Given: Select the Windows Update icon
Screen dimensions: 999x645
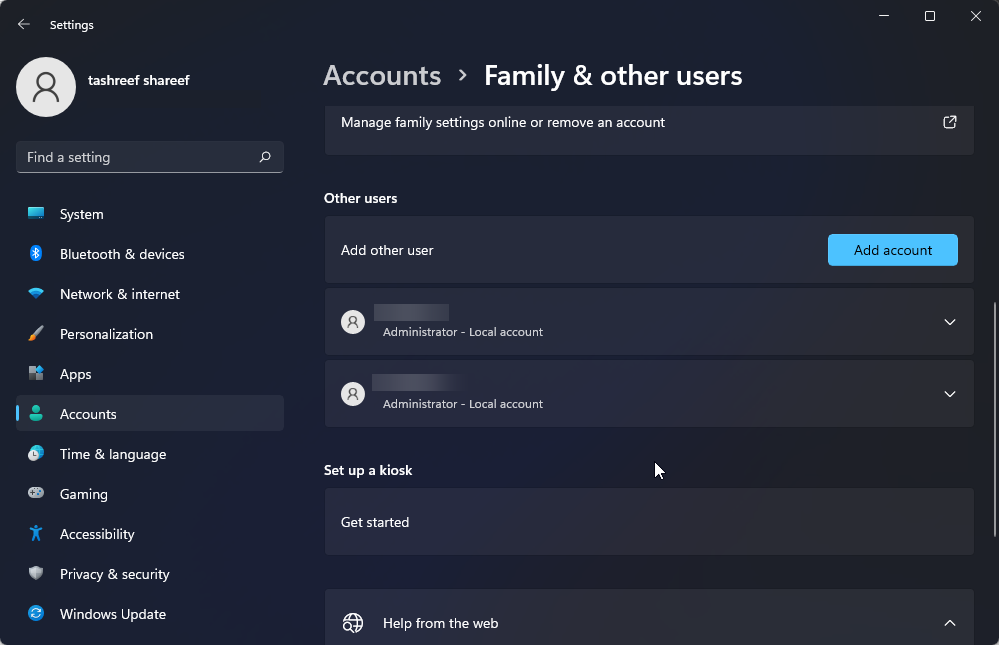Looking at the screenshot, I should [x=36, y=614].
